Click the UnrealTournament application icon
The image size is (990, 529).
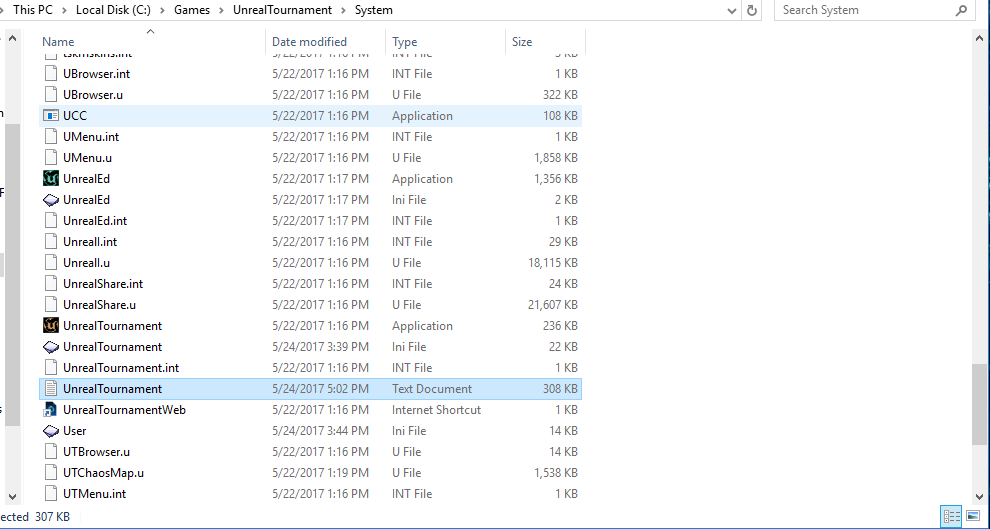(x=51, y=326)
